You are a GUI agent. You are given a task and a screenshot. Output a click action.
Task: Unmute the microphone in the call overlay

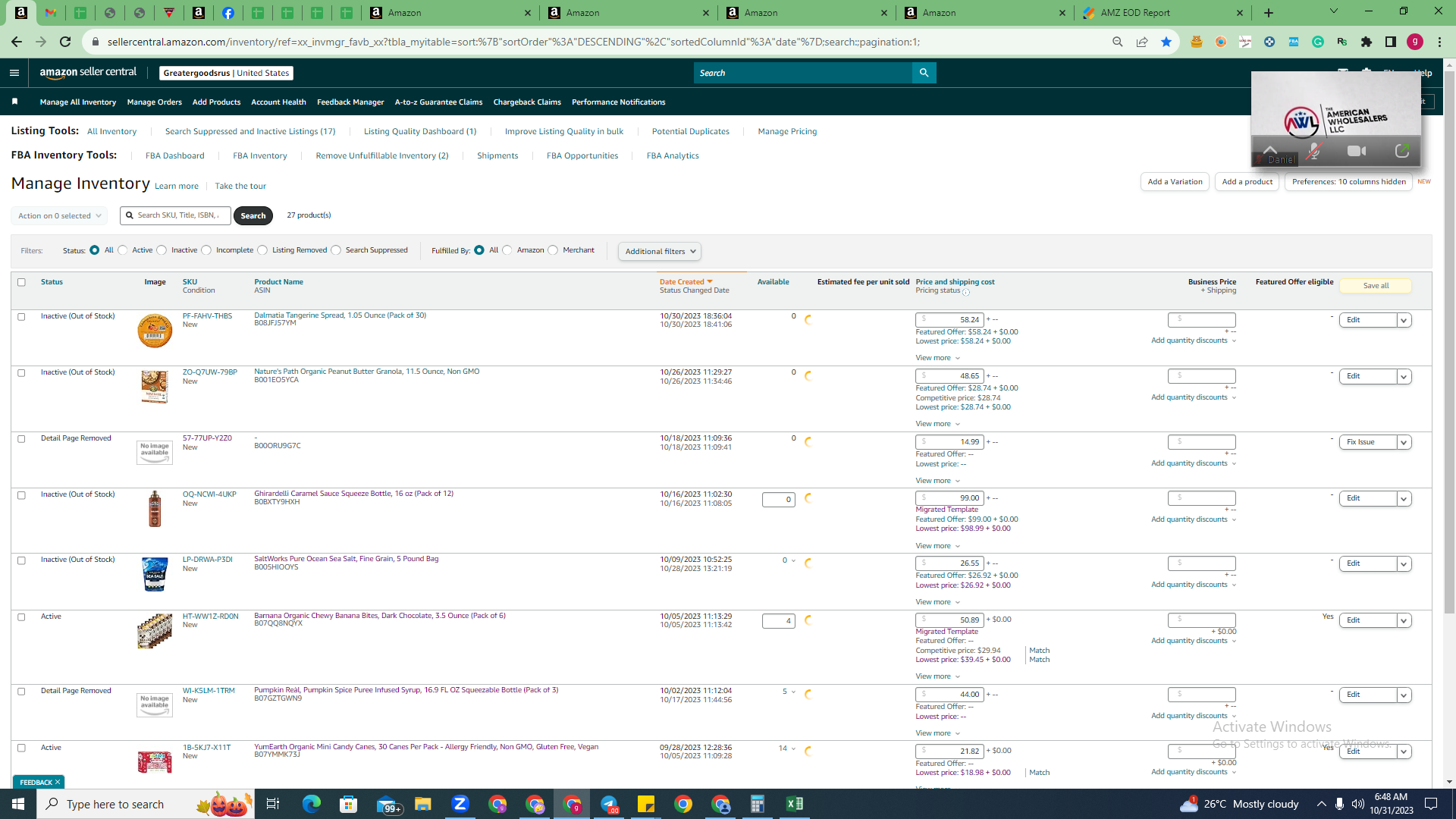point(1313,152)
